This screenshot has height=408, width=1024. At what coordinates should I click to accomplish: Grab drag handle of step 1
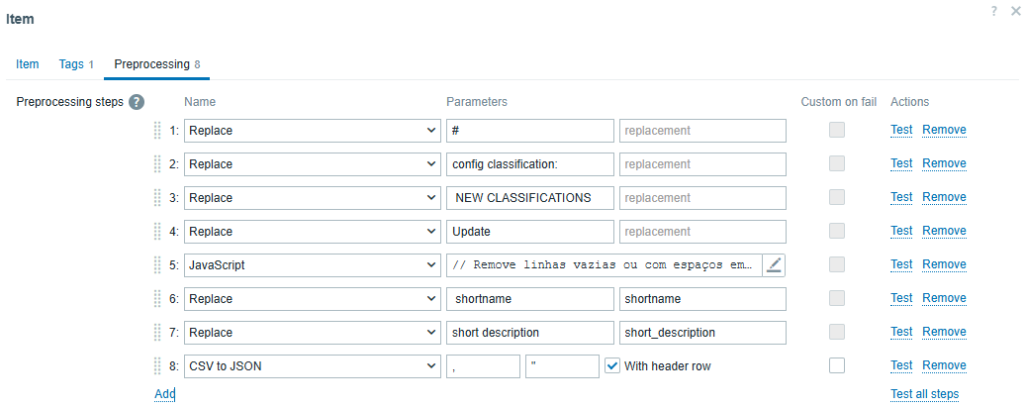click(x=157, y=130)
